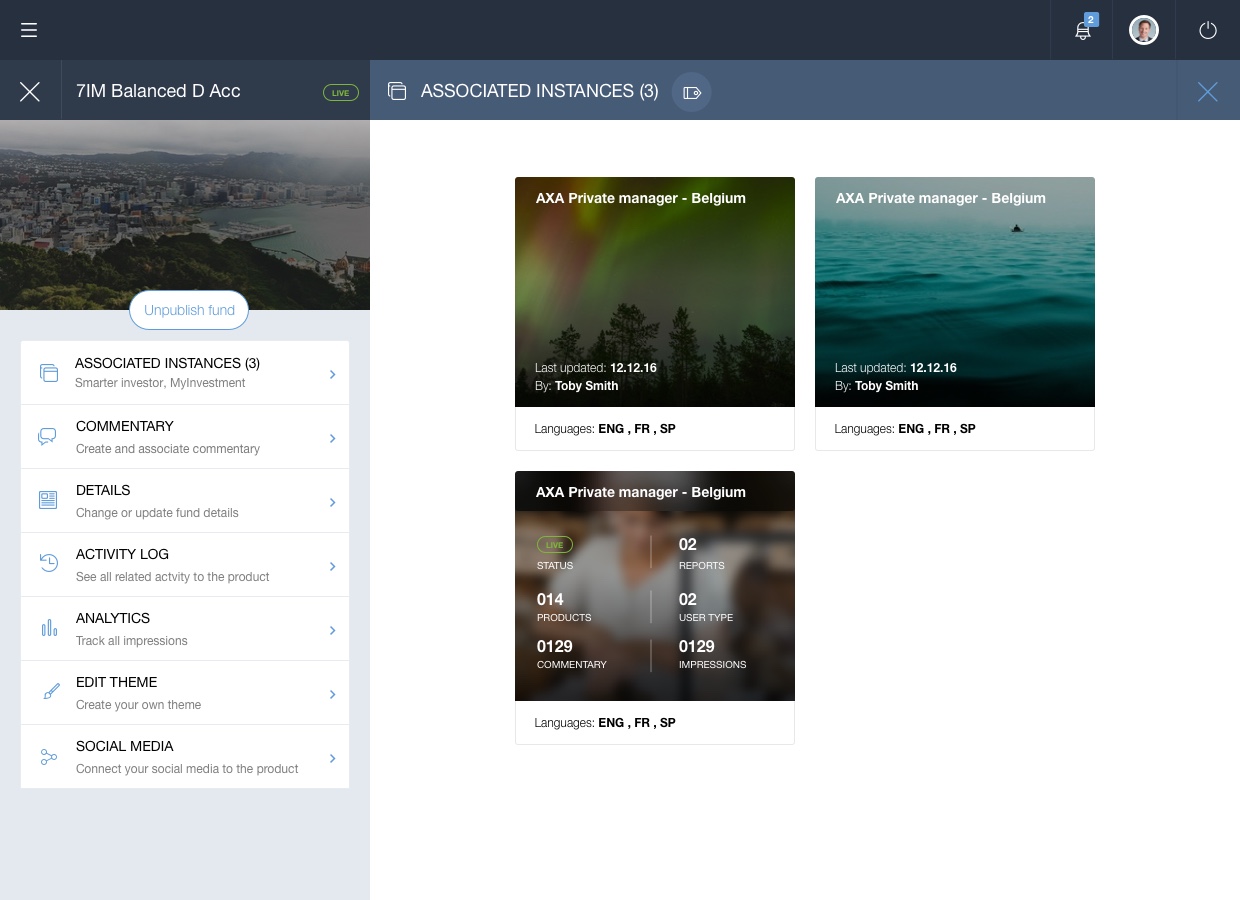Click the Unpublish fund button
This screenshot has height=900, width=1240.
(189, 310)
